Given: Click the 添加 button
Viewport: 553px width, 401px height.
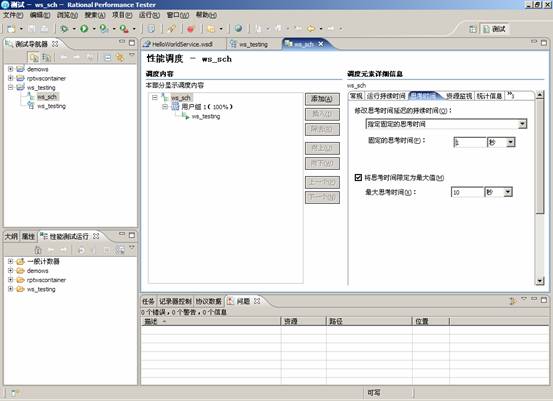Looking at the screenshot, I should 322,99.
